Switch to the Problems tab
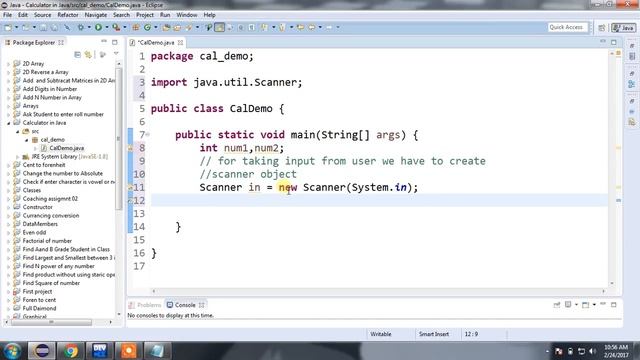The width and height of the screenshot is (640, 360). coord(145,305)
